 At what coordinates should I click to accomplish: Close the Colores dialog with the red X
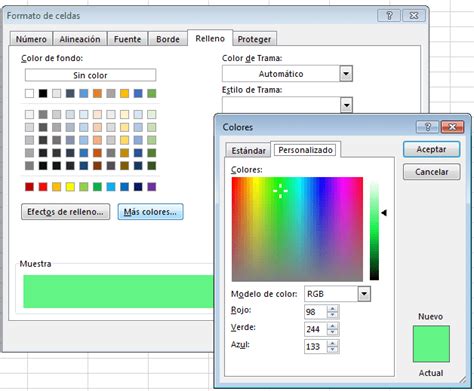pyautogui.click(x=452, y=127)
